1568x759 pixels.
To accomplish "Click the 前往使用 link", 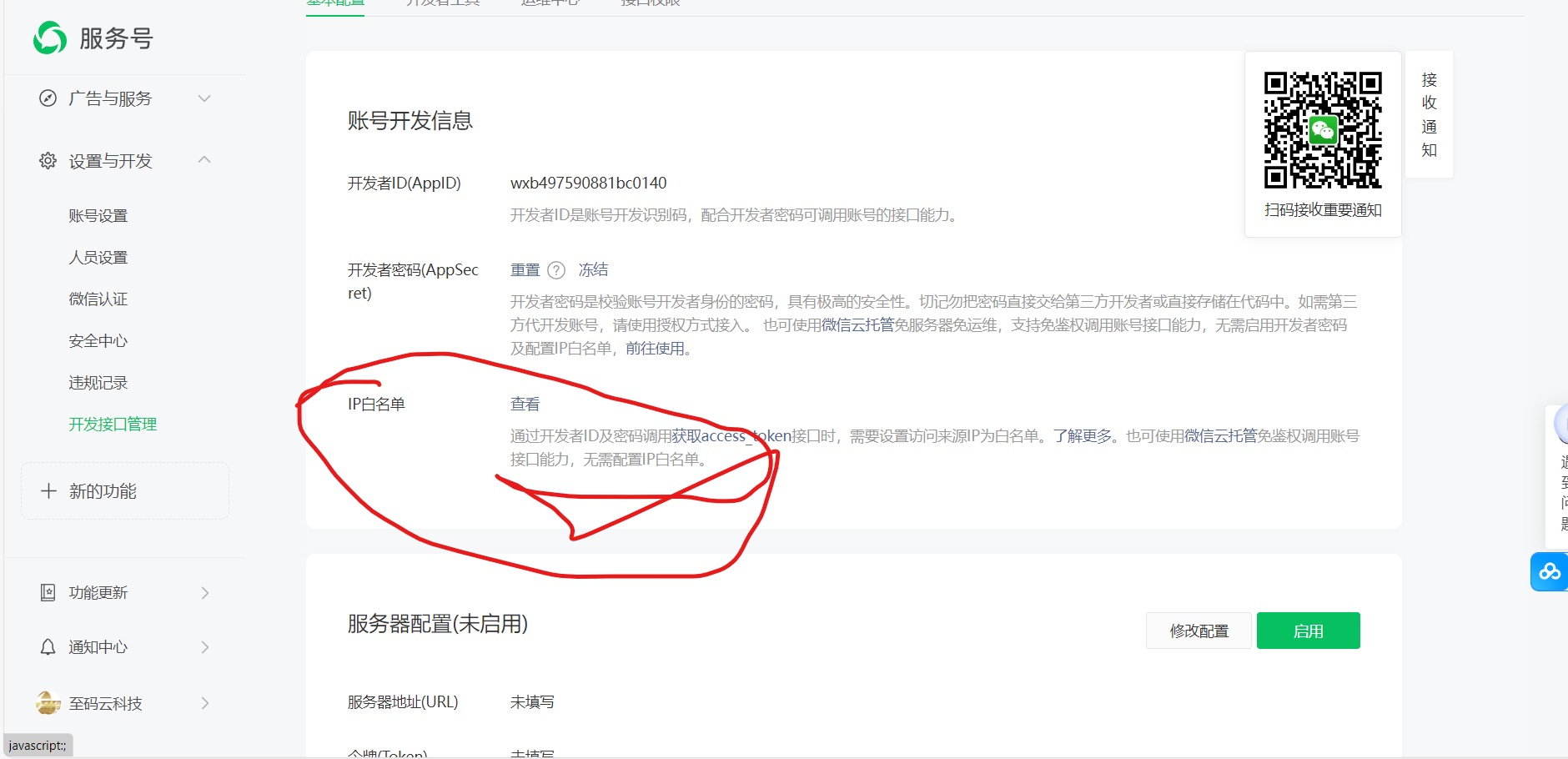I will [x=656, y=349].
